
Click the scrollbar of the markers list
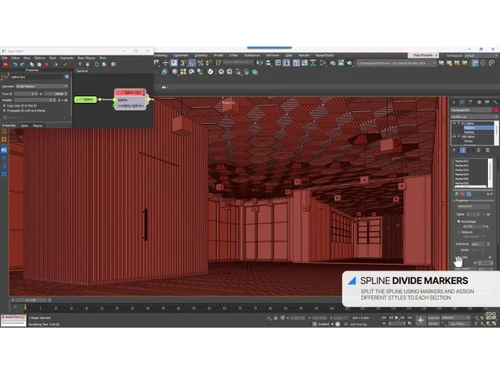[490, 173]
